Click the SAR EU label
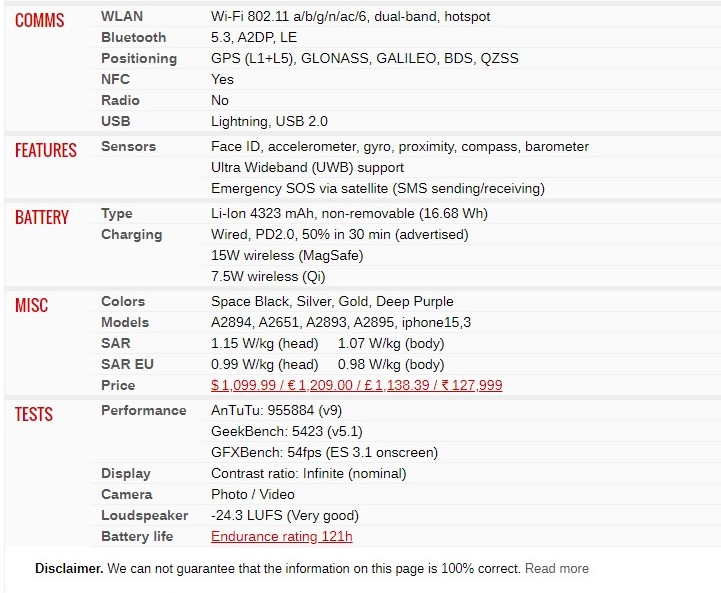Screen dimensions: 721x593 pos(127,365)
